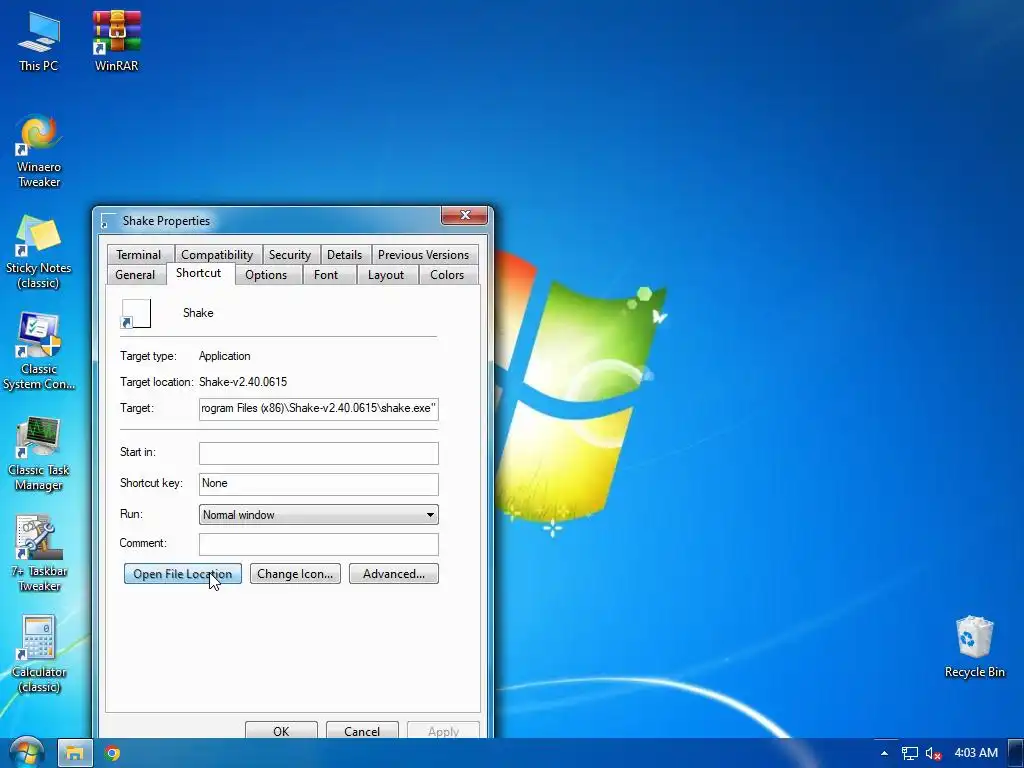1024x768 pixels.
Task: Click the Open File Location button
Action: (183, 574)
